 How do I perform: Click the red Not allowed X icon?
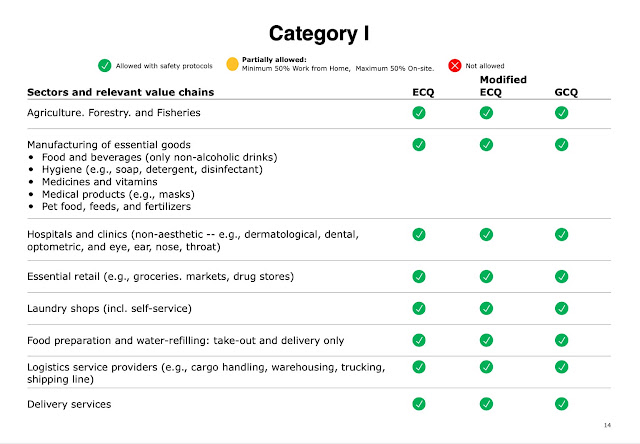coord(455,65)
